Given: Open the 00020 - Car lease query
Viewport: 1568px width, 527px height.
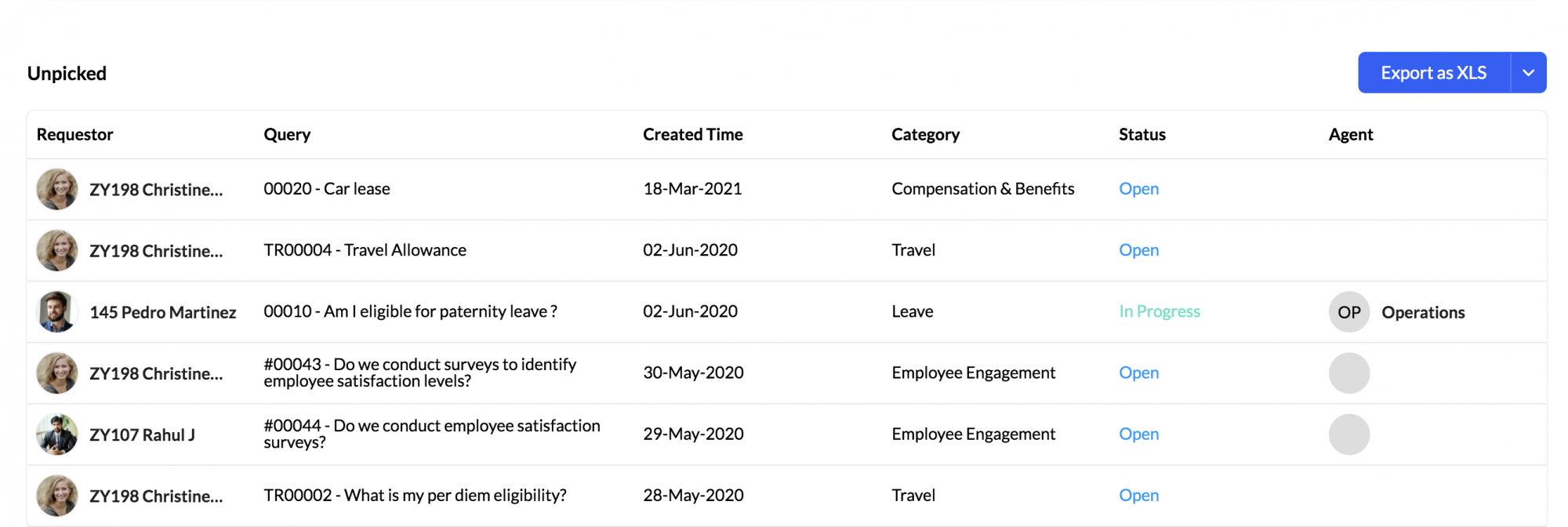Looking at the screenshot, I should [327, 189].
